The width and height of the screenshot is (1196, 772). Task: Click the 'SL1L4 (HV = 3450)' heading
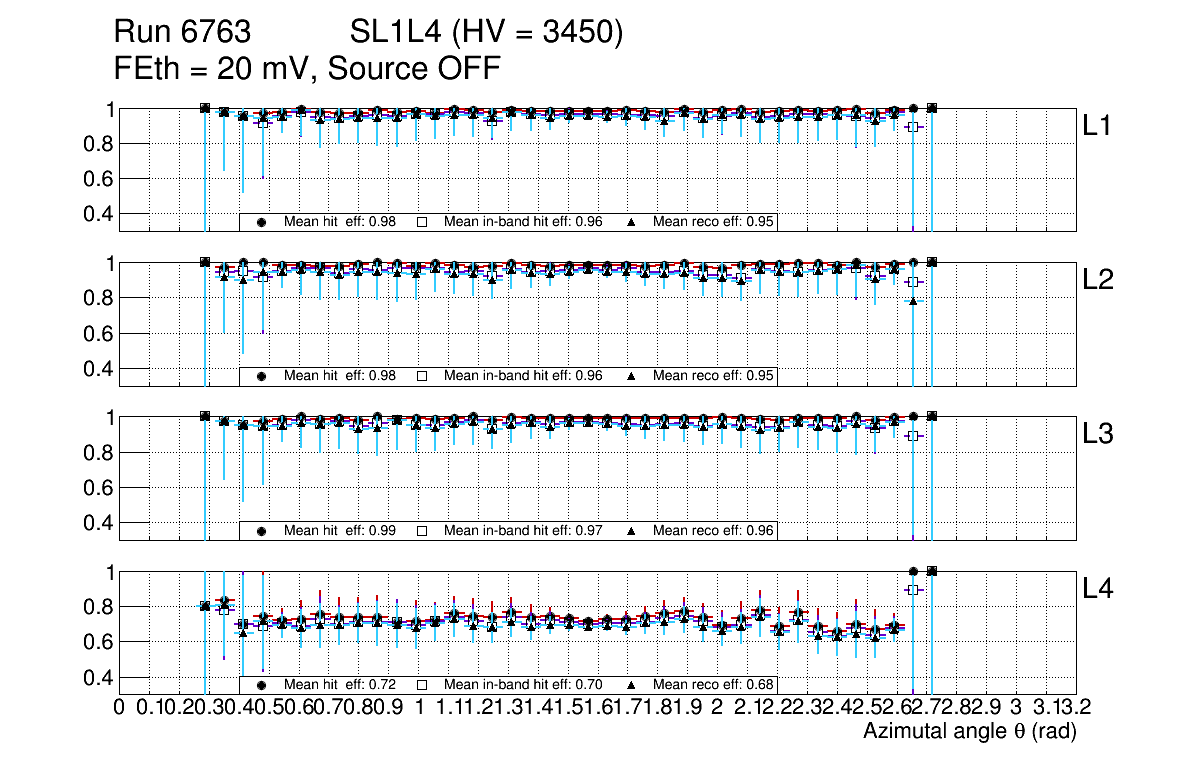[487, 34]
